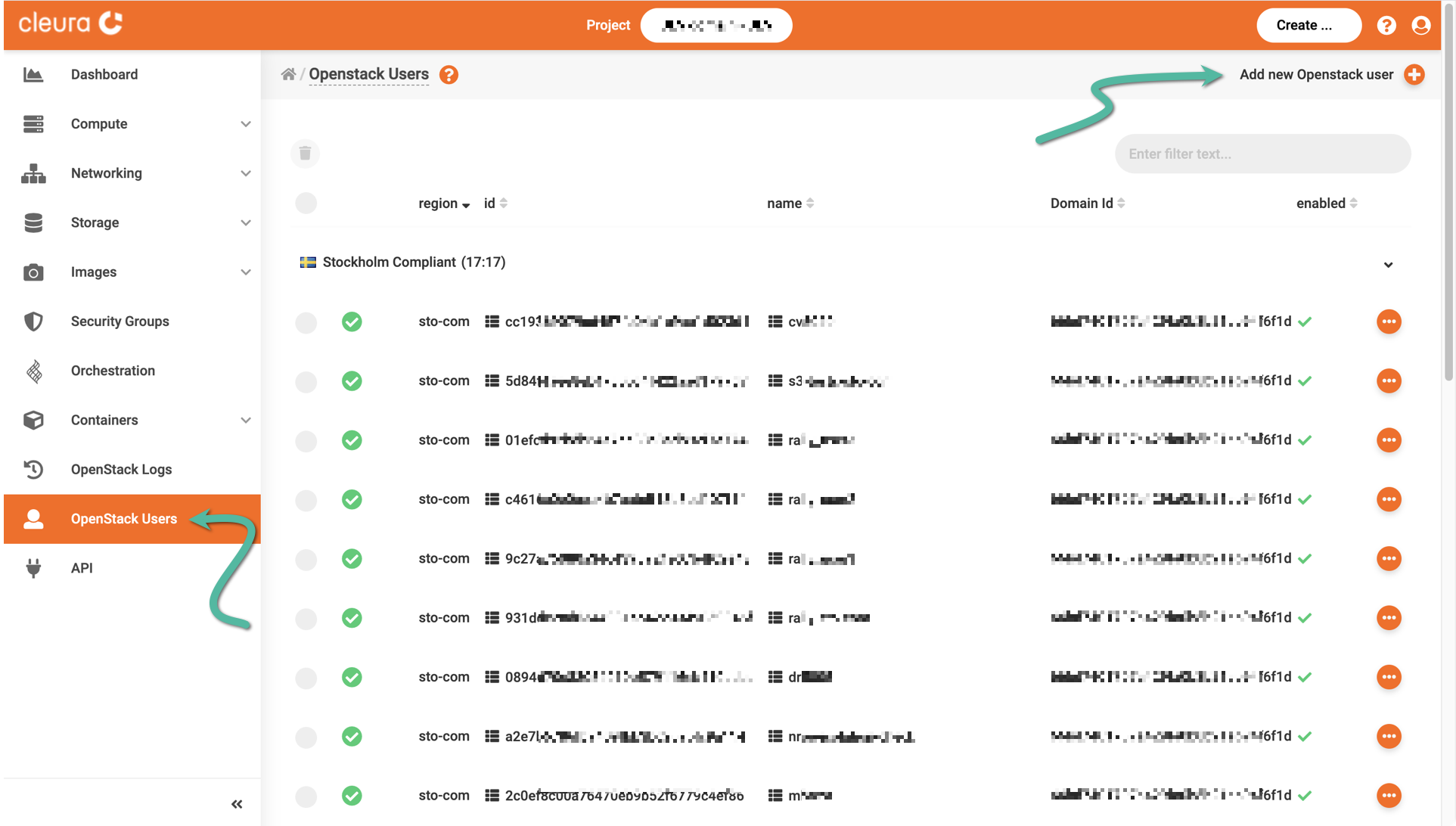
Task: Sort users by region column
Action: (x=443, y=203)
